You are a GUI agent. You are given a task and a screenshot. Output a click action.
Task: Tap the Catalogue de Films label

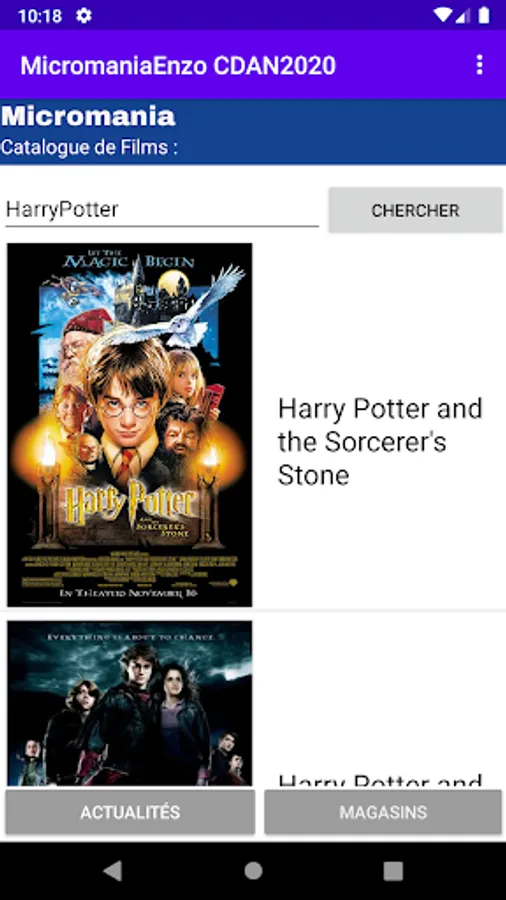[89, 148]
